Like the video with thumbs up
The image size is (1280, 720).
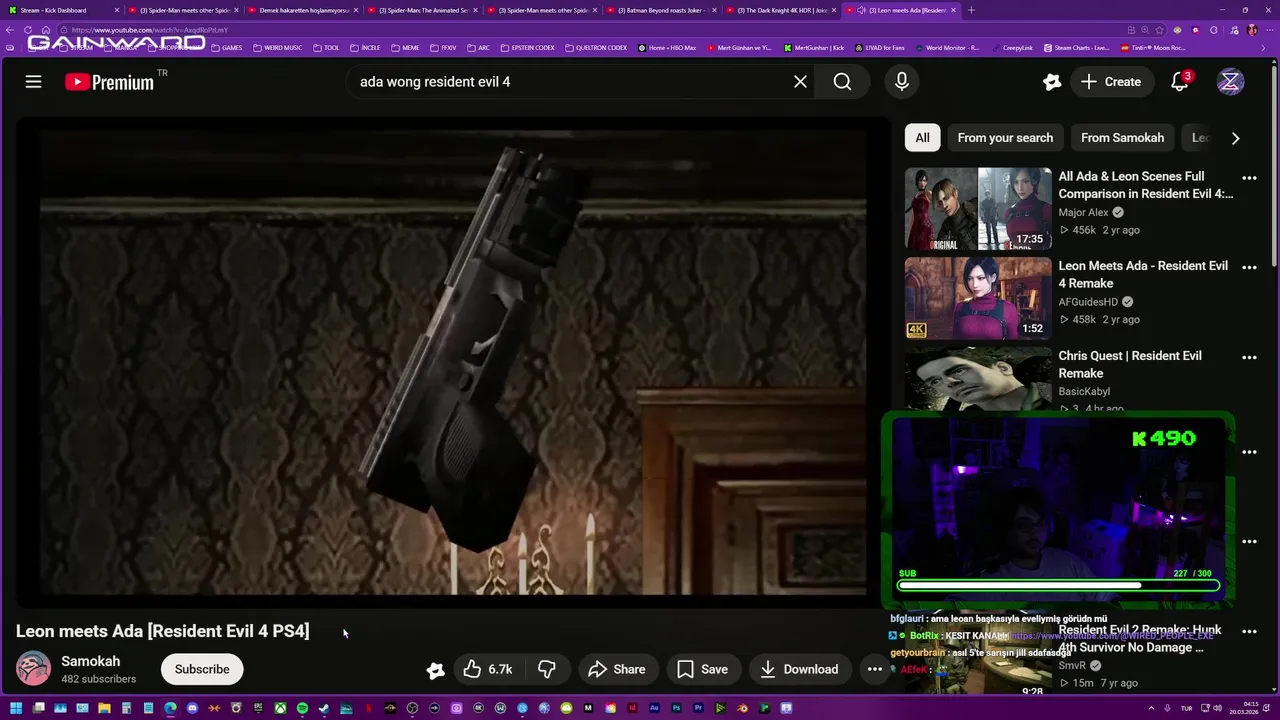(488, 669)
